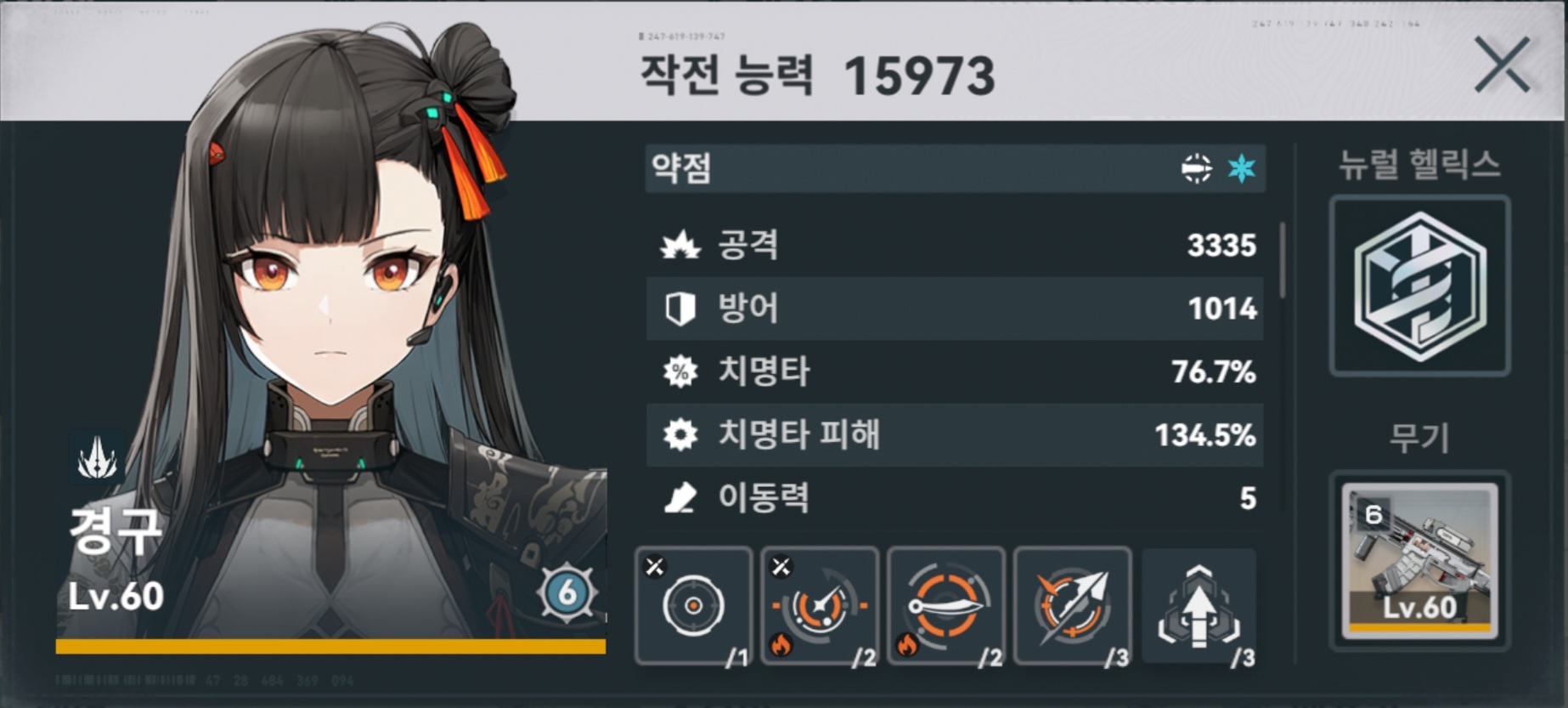This screenshot has height=708, width=1568.
Task: Open the Lv.60 weapon thumbnail
Action: (1419, 561)
